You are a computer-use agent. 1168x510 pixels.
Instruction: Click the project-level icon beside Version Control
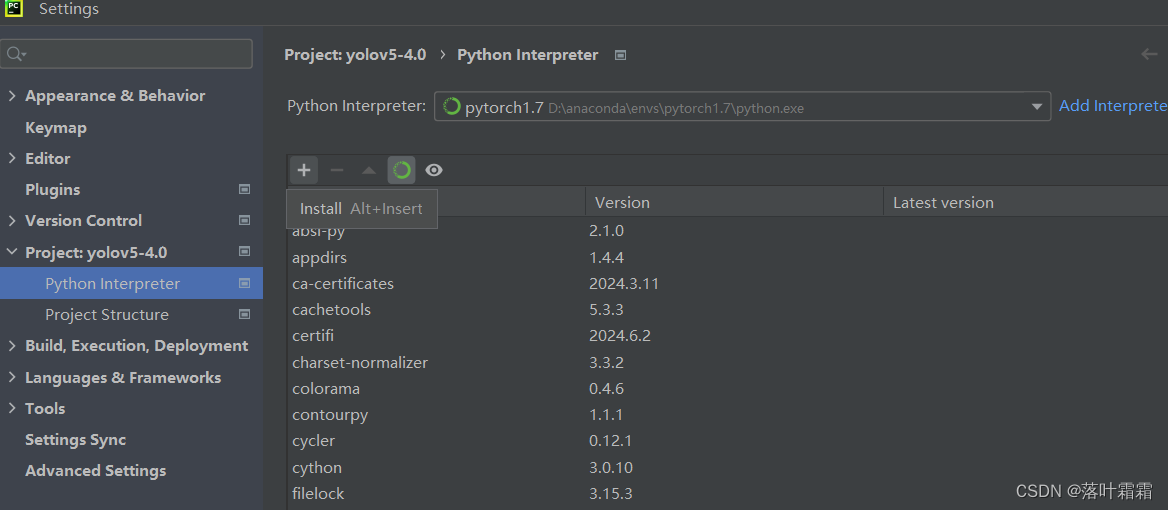[x=244, y=220]
